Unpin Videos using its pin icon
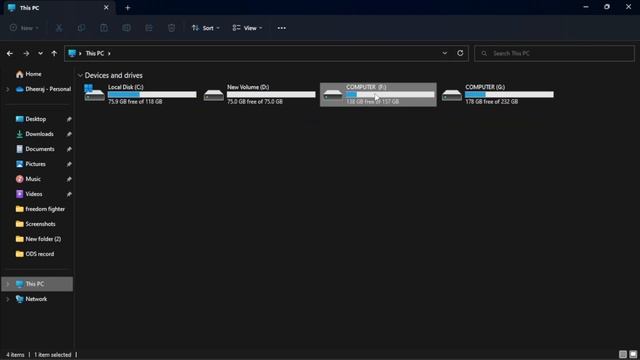Image resolution: width=640 pixels, height=360 pixels. tap(69, 194)
